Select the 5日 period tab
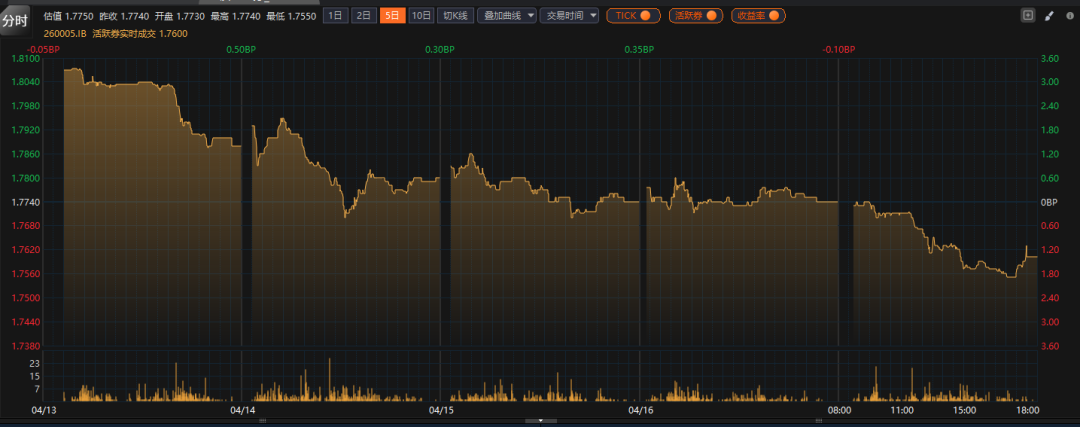1080x427 pixels. (x=392, y=15)
